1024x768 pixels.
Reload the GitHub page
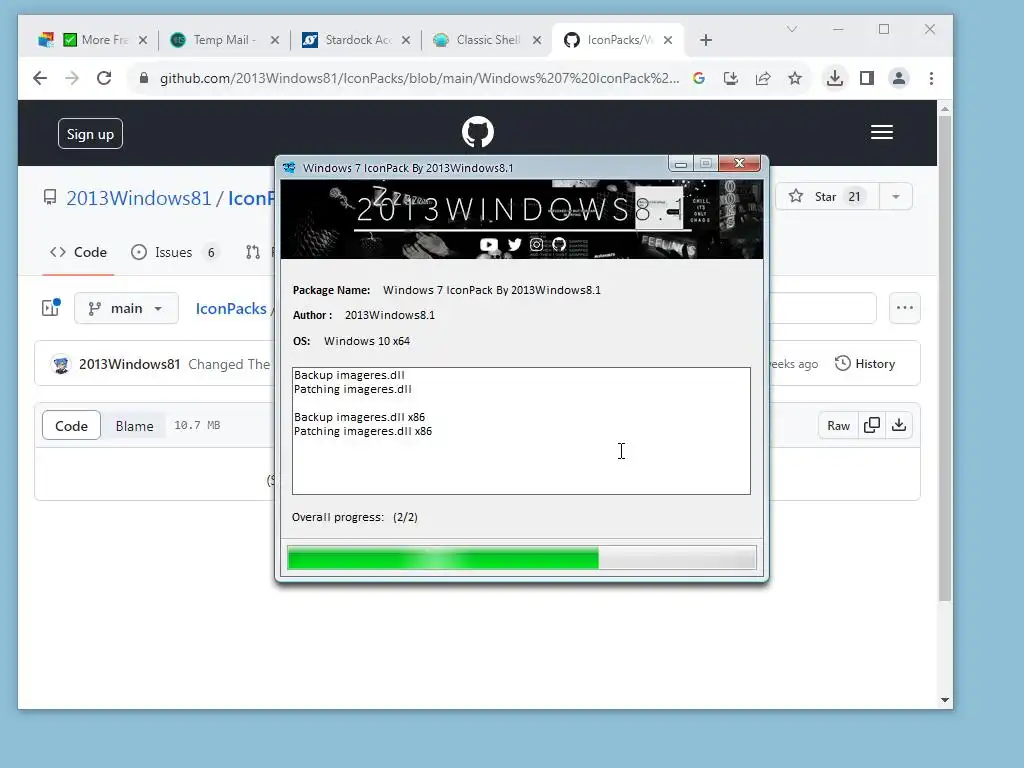[104, 78]
